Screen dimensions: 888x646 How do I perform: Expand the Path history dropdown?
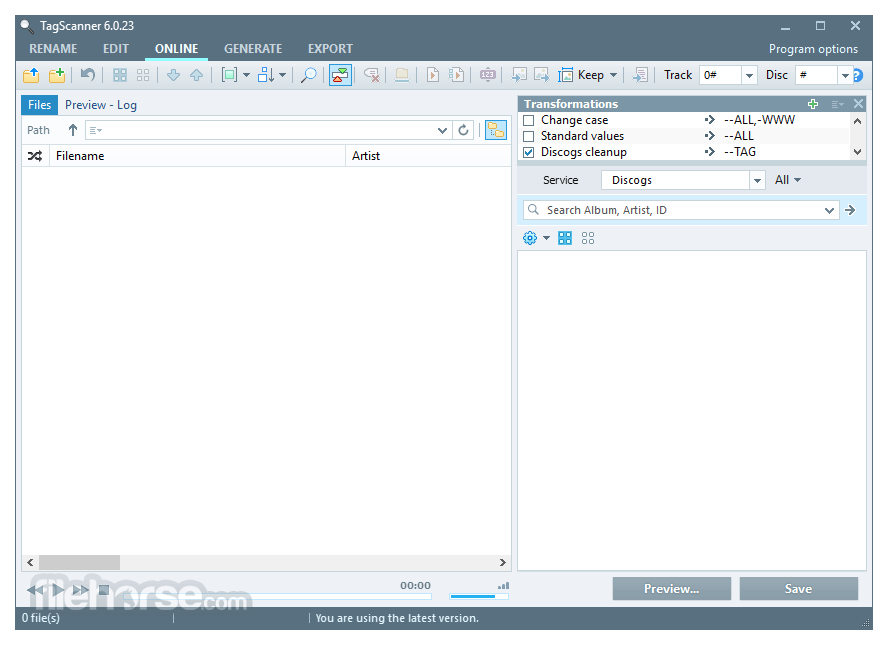click(442, 130)
